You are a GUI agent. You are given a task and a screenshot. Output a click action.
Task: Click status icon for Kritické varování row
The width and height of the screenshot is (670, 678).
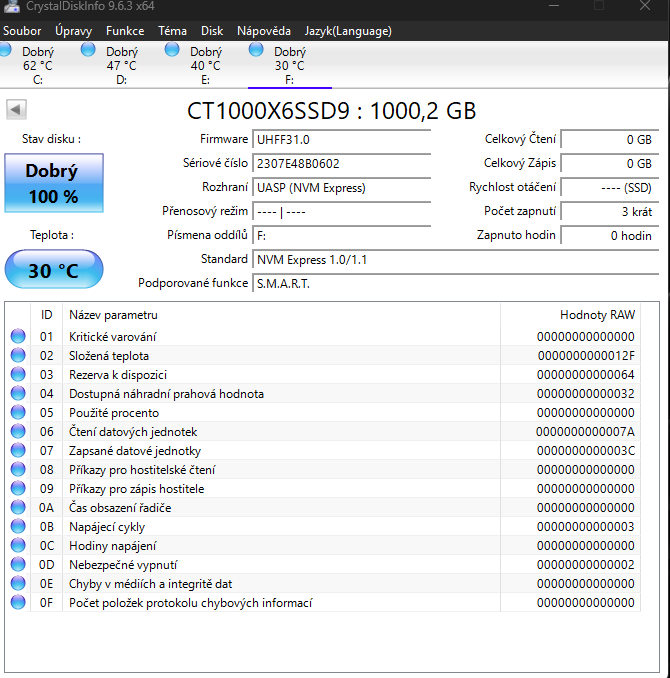coord(18,336)
